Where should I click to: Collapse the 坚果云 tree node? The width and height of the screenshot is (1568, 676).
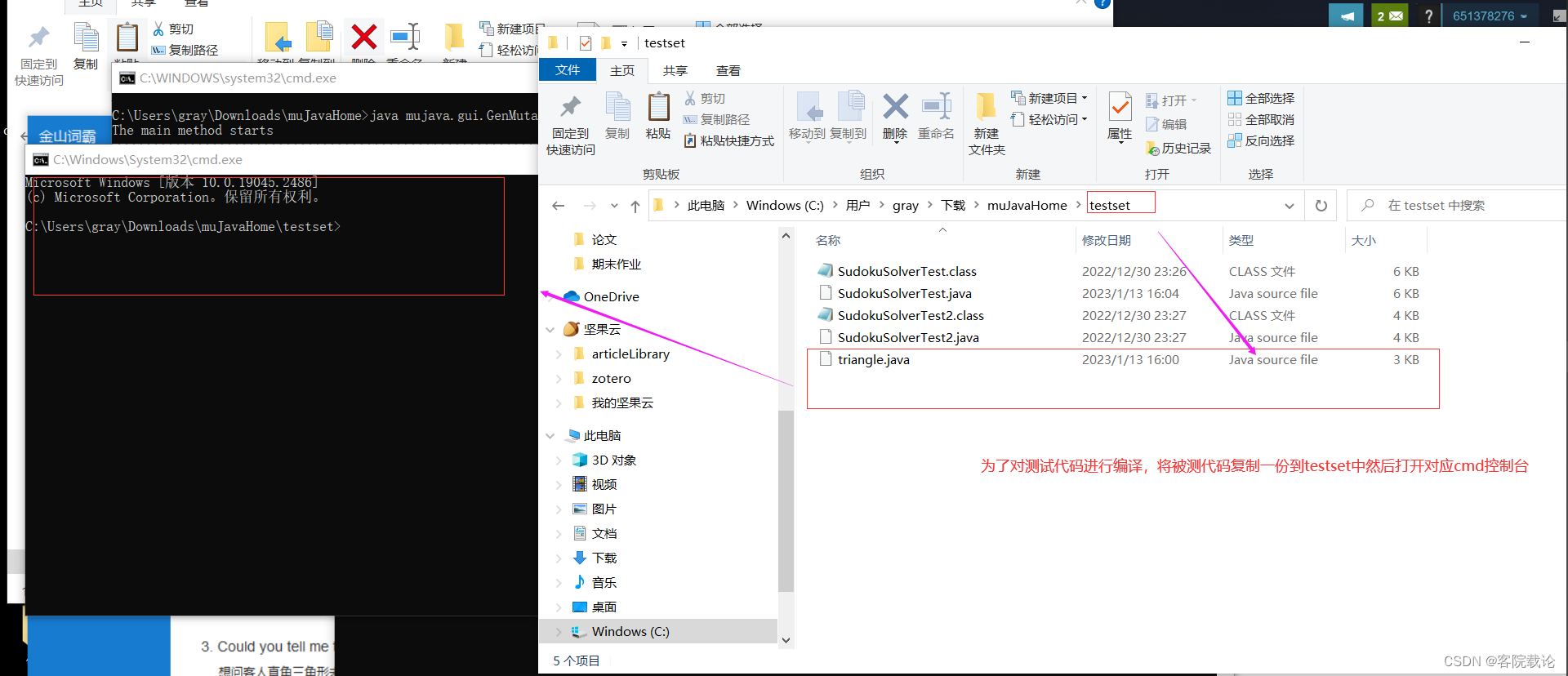[550, 330]
